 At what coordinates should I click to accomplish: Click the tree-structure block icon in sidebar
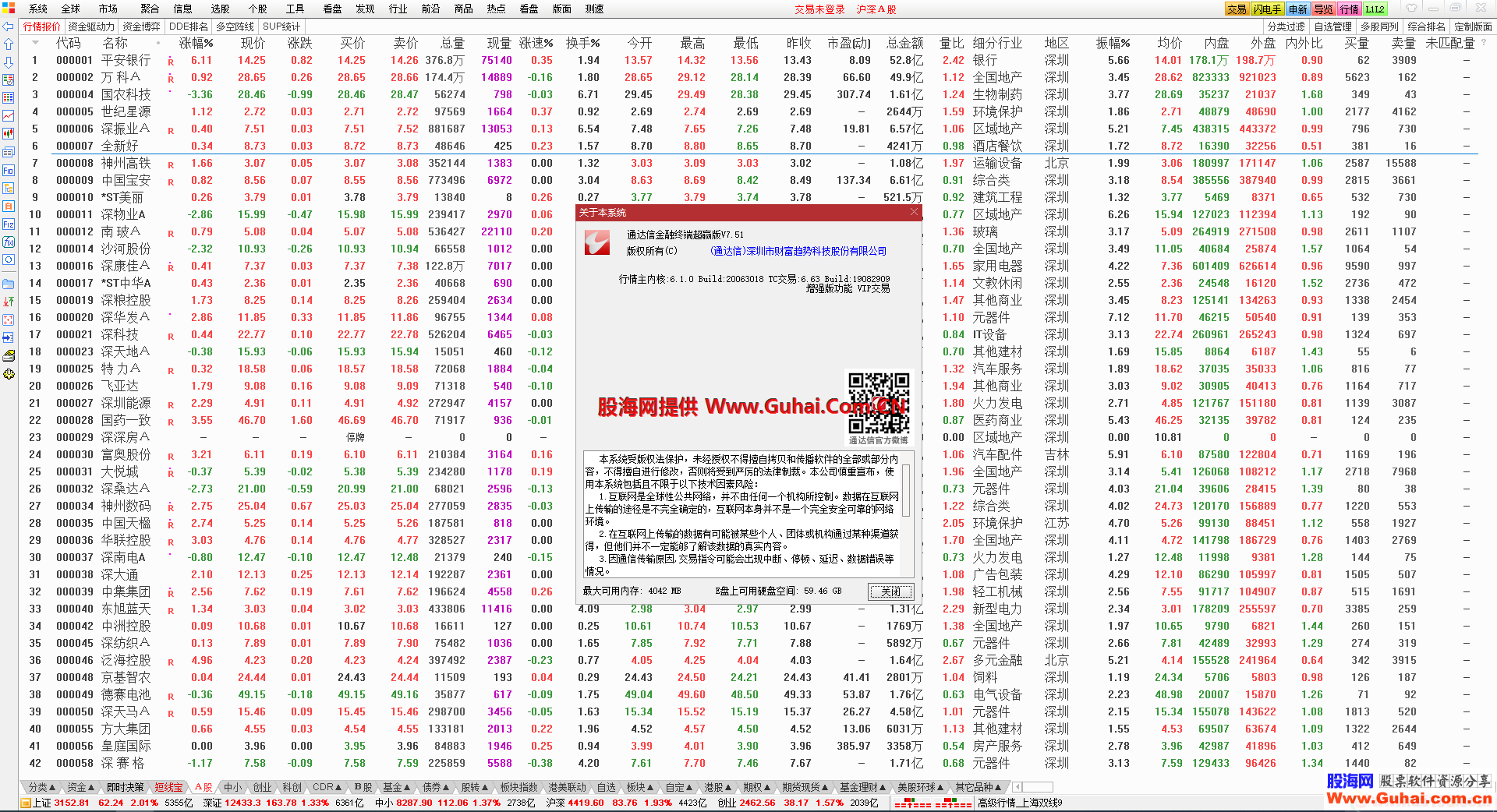tap(9, 188)
